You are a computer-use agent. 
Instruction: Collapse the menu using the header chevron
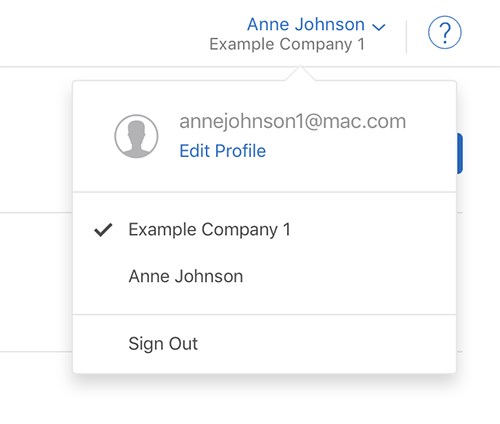(x=379, y=27)
